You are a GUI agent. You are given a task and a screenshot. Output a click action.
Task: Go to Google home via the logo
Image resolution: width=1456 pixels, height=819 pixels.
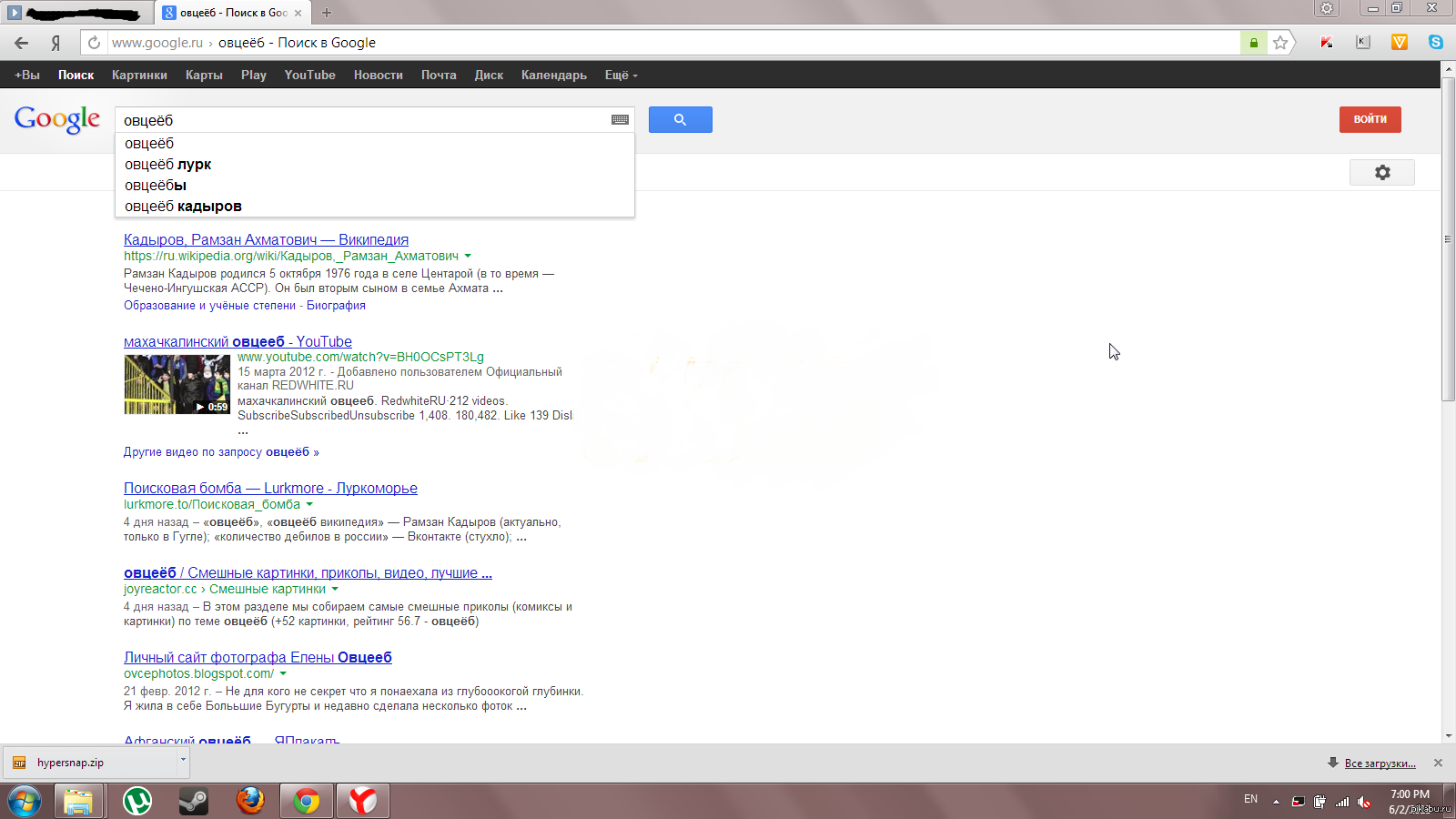pyautogui.click(x=57, y=119)
